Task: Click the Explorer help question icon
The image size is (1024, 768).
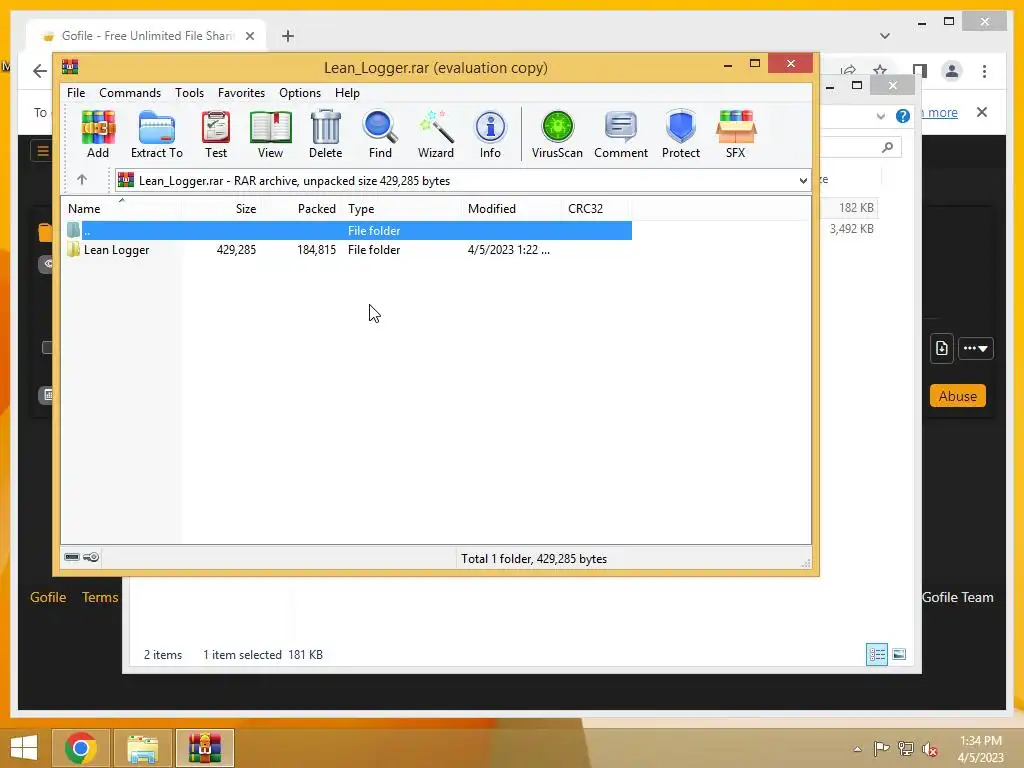Action: click(x=903, y=116)
